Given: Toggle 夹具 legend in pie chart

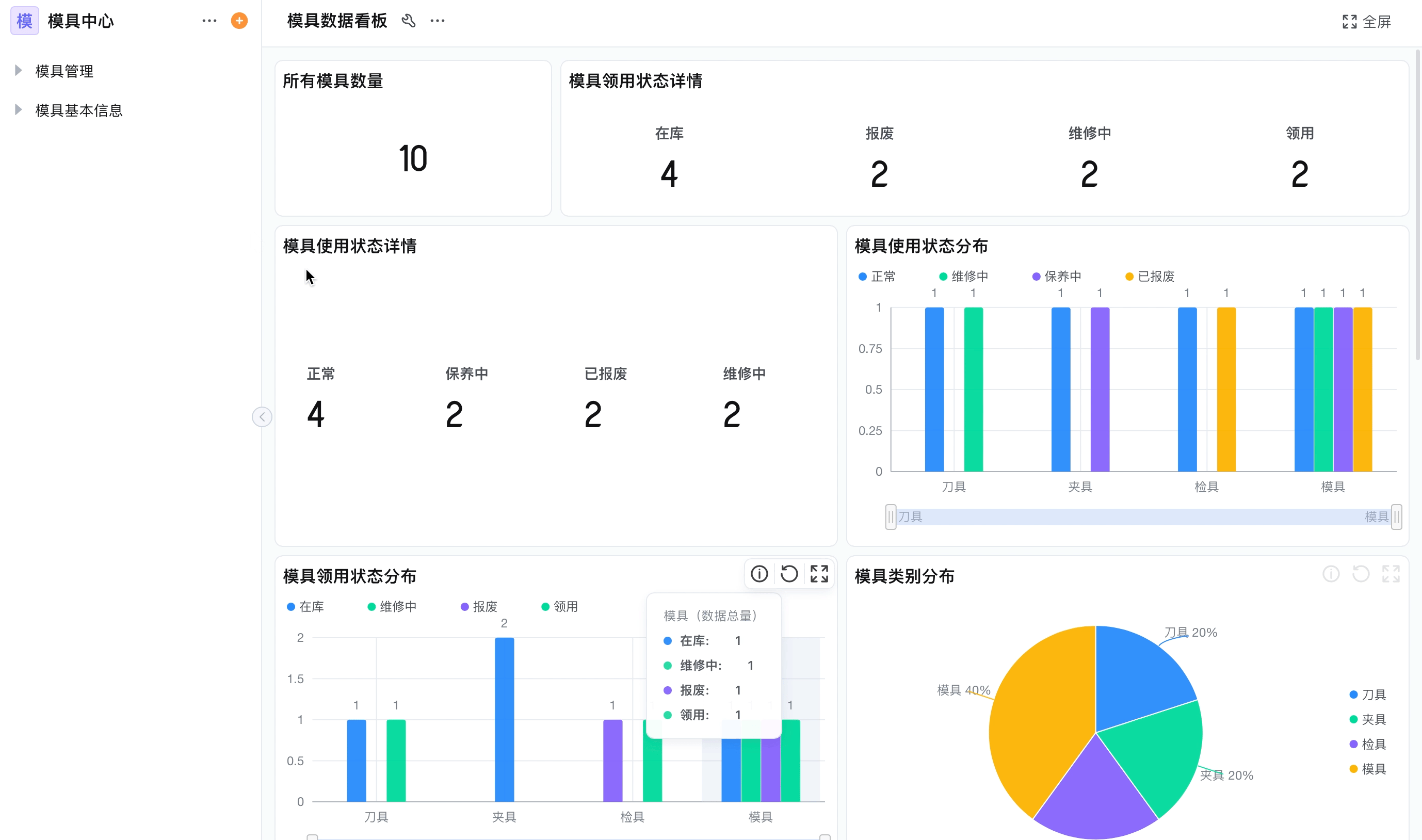Looking at the screenshot, I should point(1368,719).
